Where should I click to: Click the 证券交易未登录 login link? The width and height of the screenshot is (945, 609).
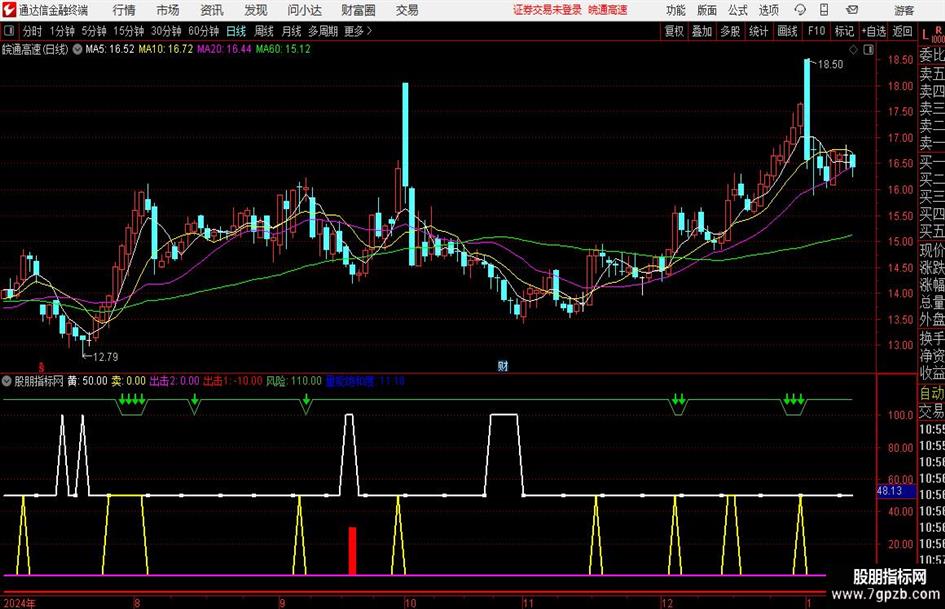click(547, 10)
